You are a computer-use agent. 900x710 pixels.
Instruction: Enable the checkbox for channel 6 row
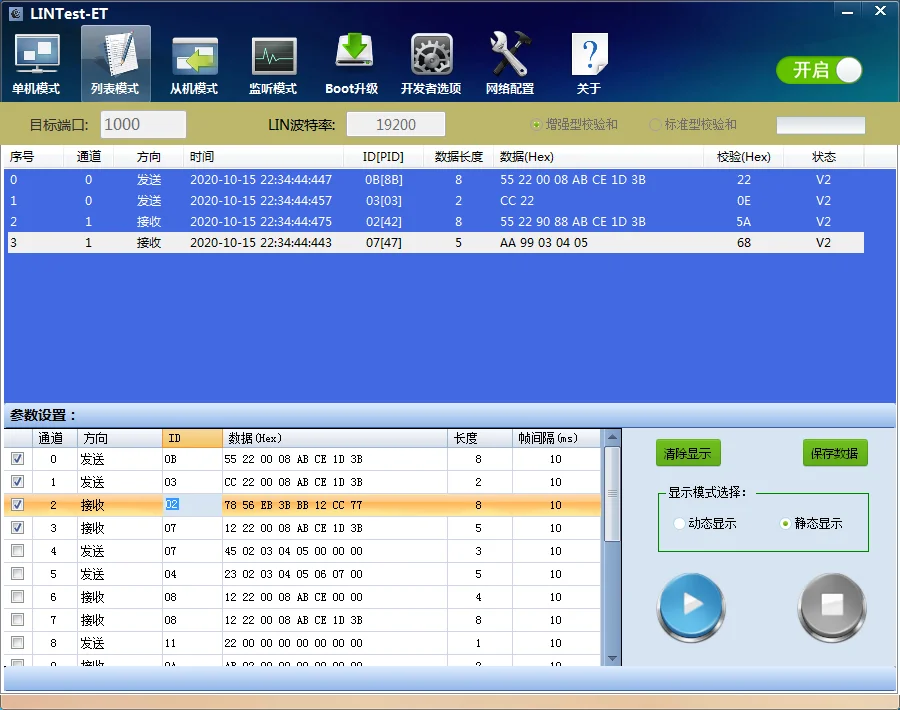point(18,596)
